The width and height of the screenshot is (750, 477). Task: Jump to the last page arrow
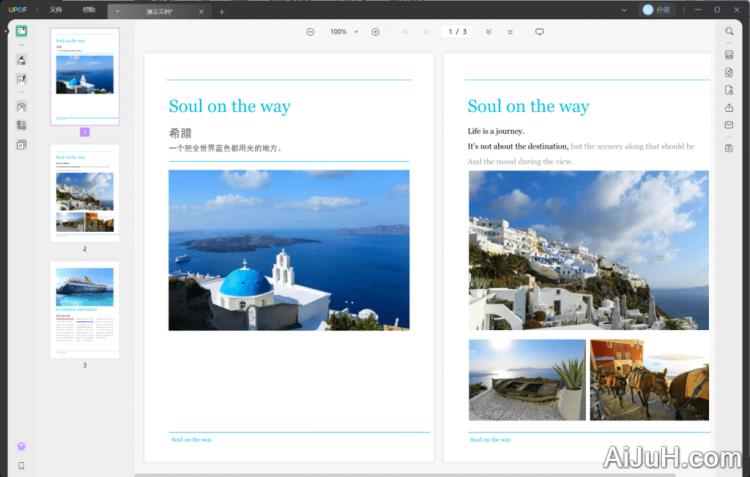[x=510, y=32]
